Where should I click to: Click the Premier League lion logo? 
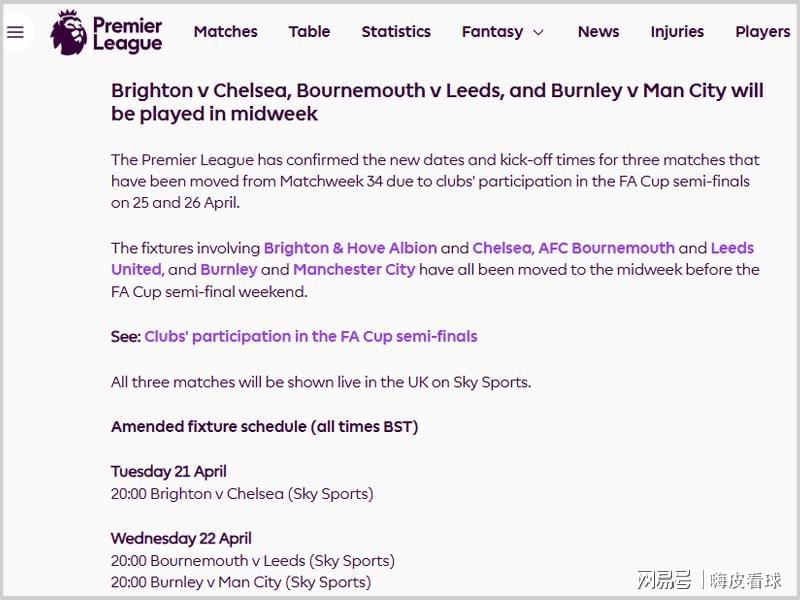[68, 32]
